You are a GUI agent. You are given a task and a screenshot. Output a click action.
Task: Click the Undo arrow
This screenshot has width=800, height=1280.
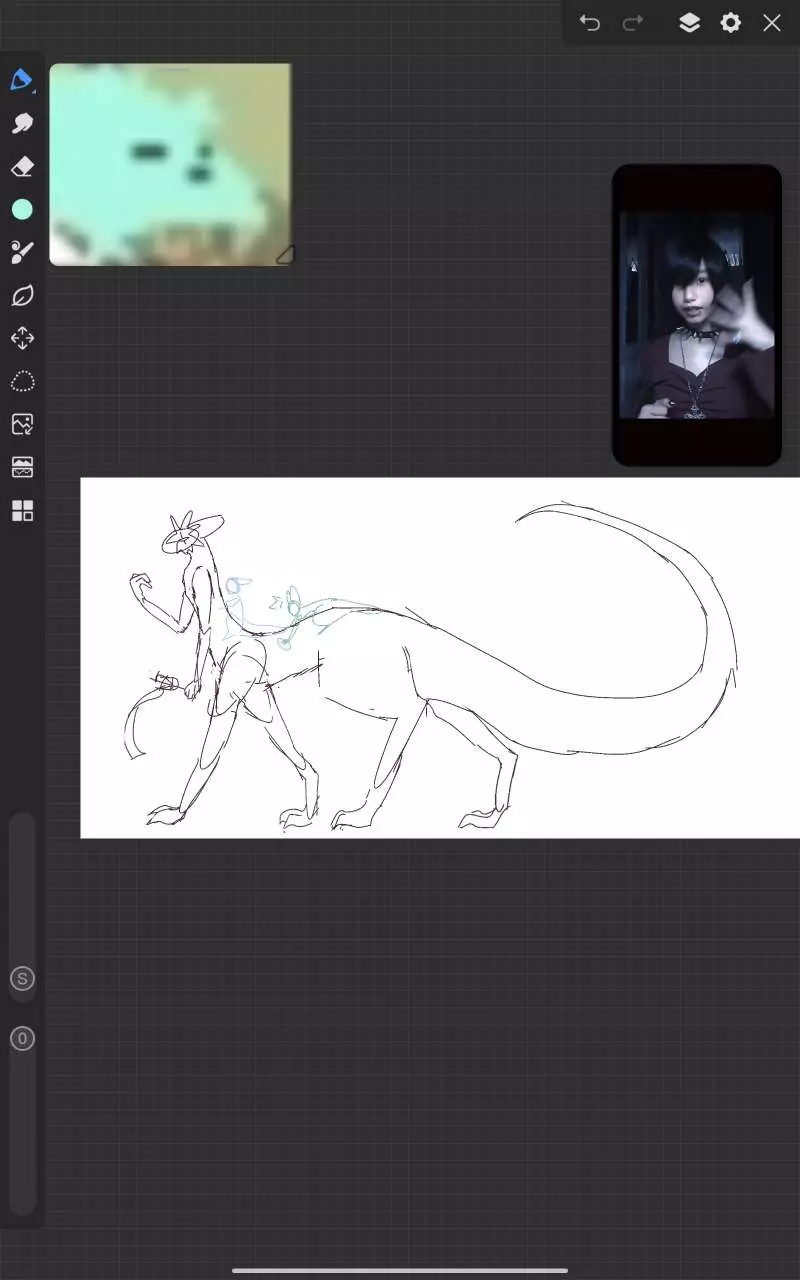[590, 23]
